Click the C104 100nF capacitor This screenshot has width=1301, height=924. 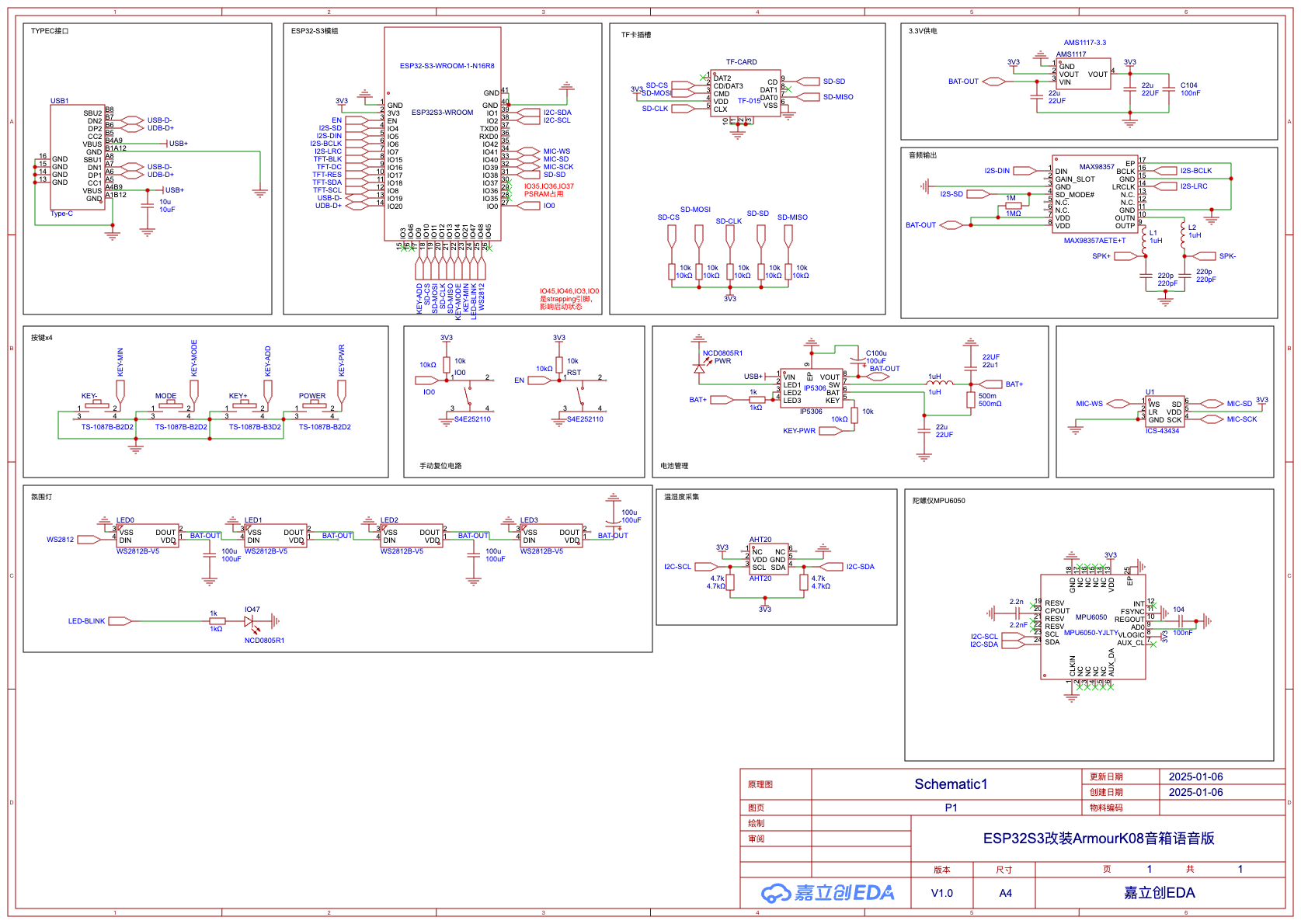(1169, 89)
